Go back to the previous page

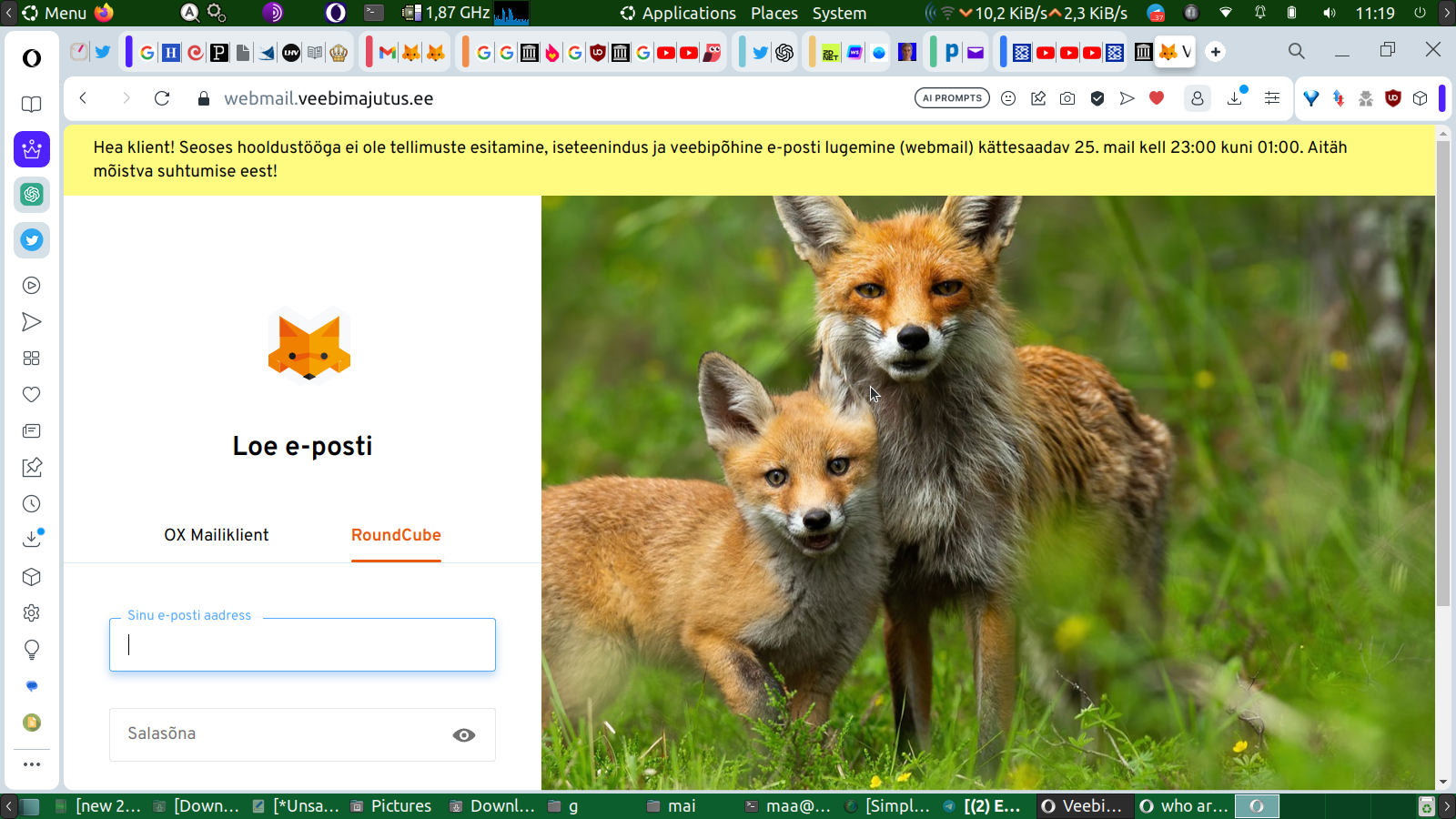pos(83,98)
